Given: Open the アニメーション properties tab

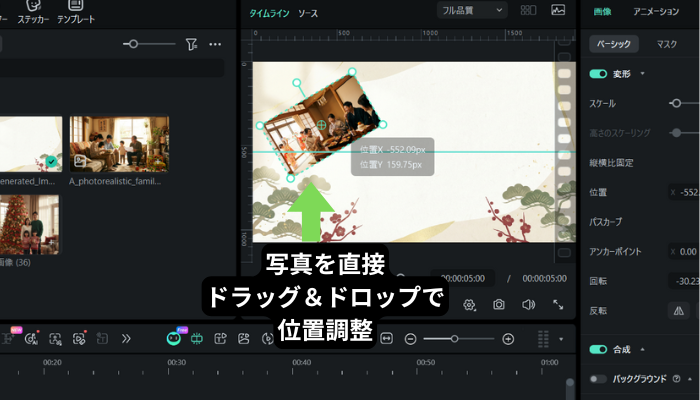Looking at the screenshot, I should coord(656,12).
